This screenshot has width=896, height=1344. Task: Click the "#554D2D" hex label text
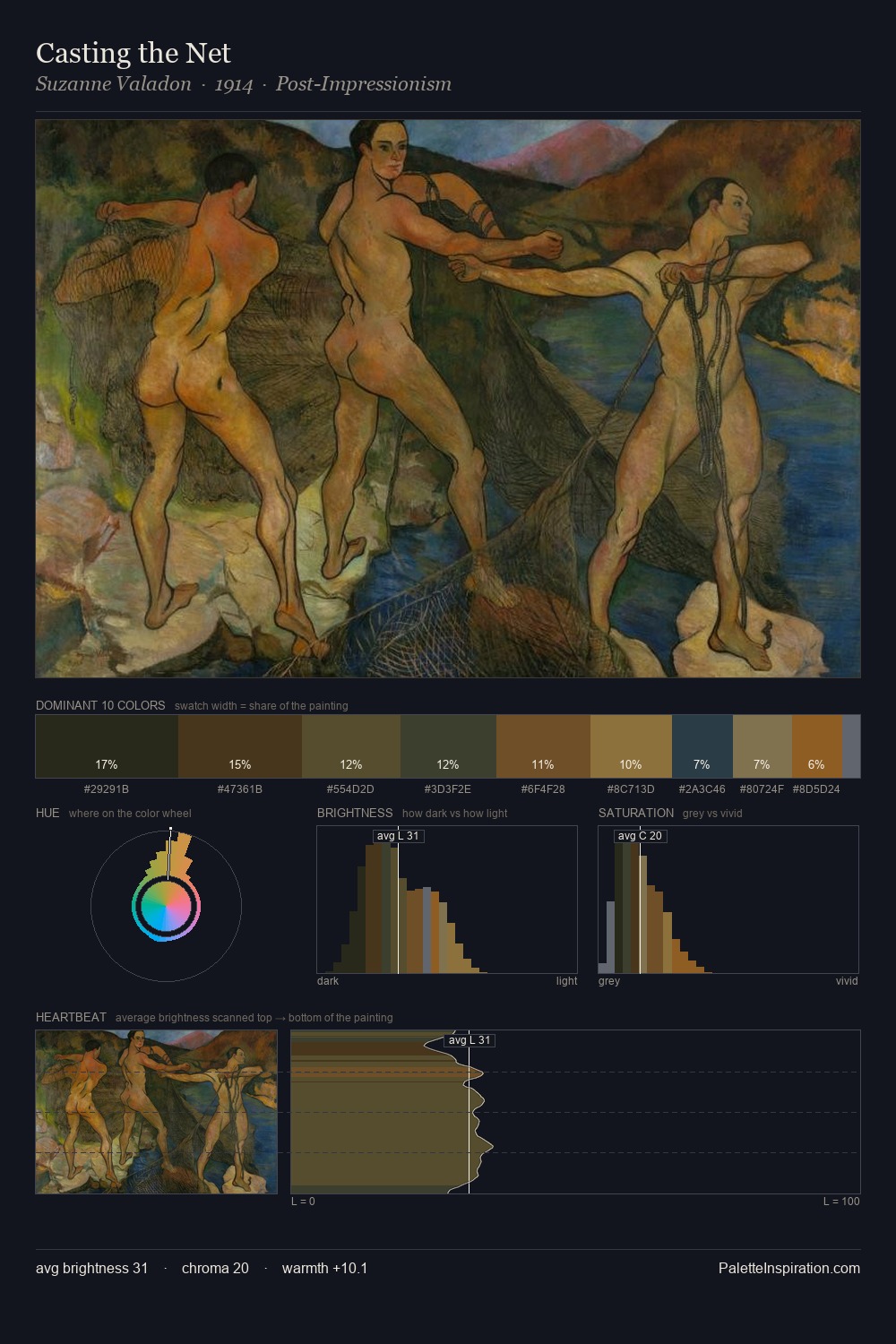[351, 789]
